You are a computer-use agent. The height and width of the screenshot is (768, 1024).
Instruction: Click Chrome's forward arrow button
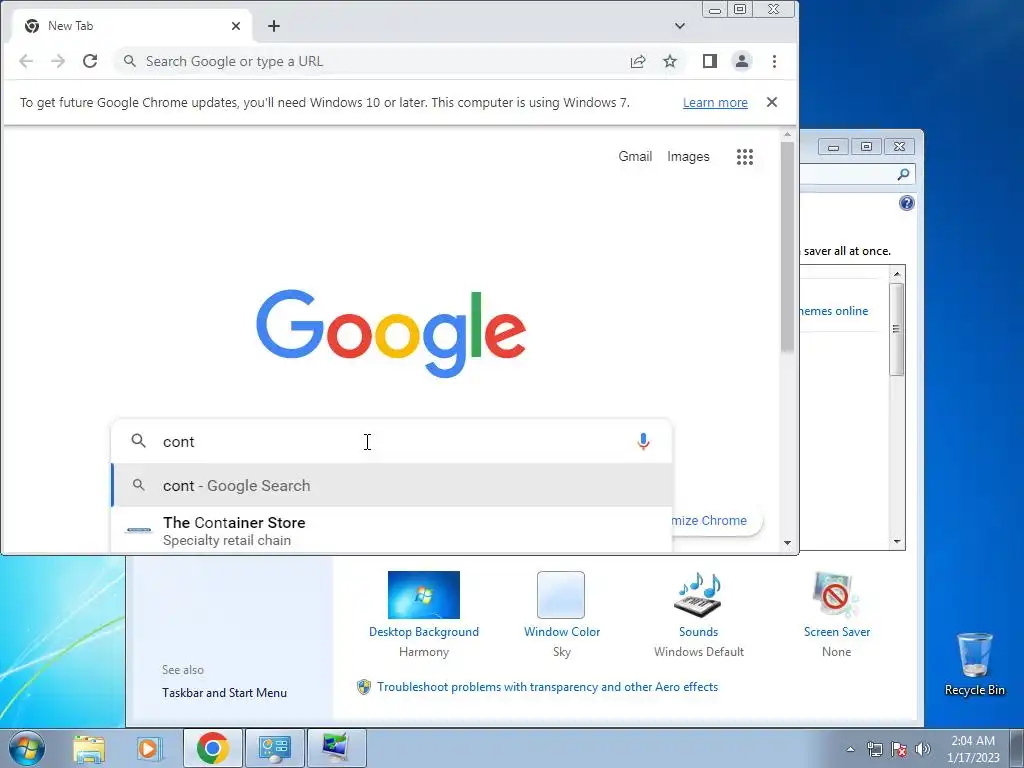pos(58,61)
